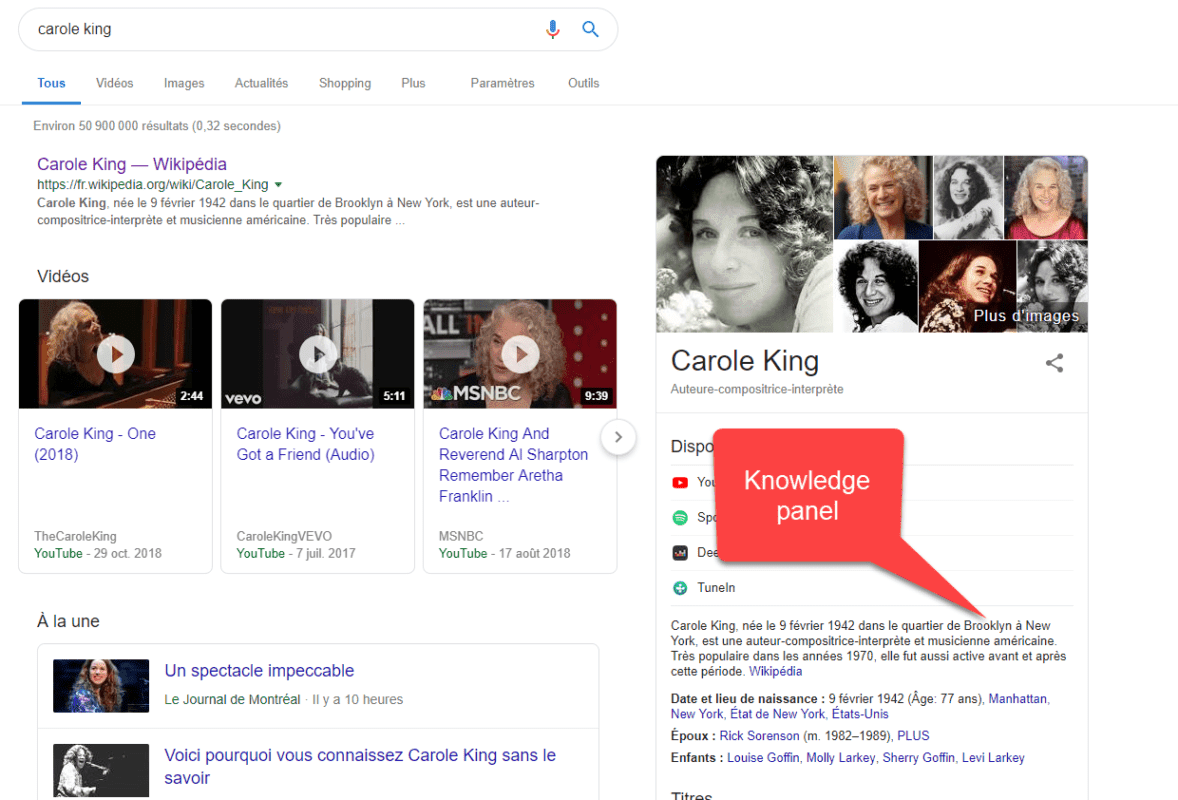Viewport: 1178px width, 800px height.
Task: Switch to the Vidéos tab
Action: tap(114, 83)
